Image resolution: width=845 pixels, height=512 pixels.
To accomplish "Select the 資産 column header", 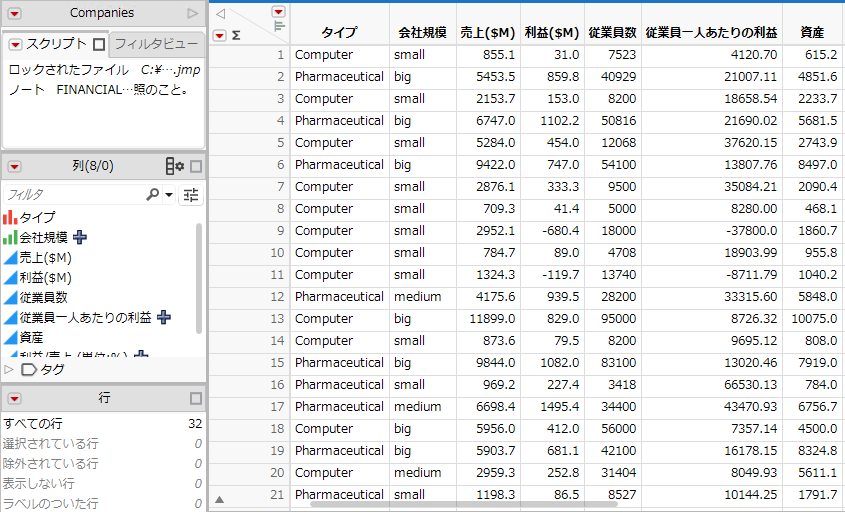I will tap(812, 33).
